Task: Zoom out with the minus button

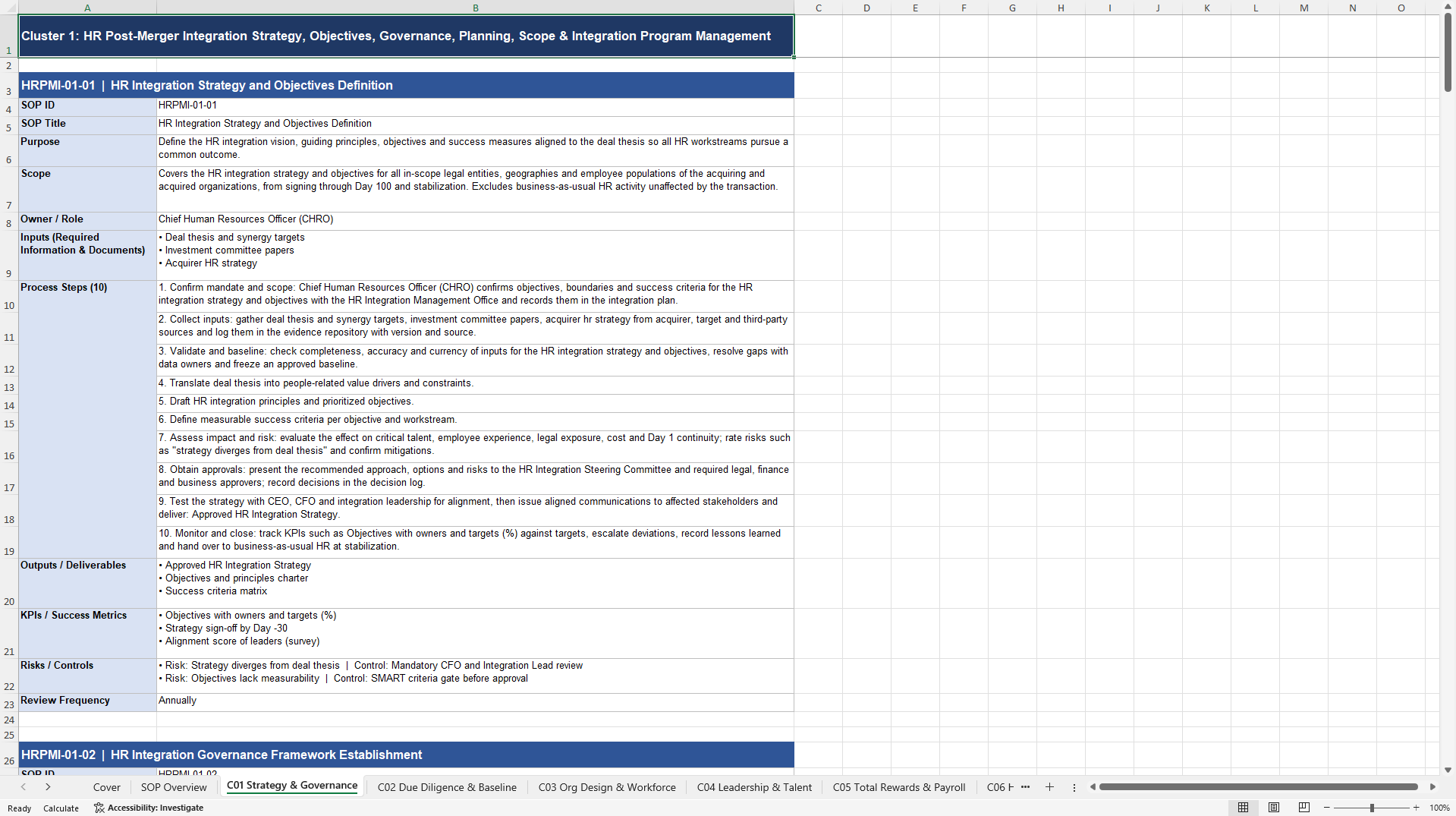Action: coord(1327,808)
